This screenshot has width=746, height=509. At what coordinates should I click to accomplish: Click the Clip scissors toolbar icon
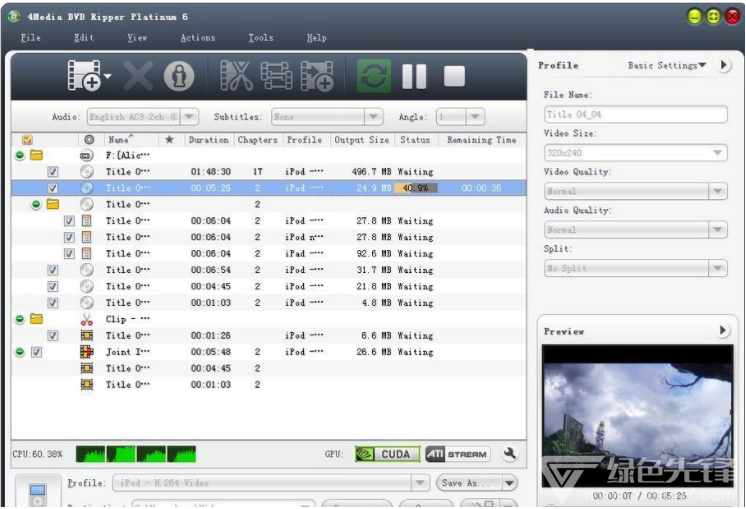(x=236, y=76)
